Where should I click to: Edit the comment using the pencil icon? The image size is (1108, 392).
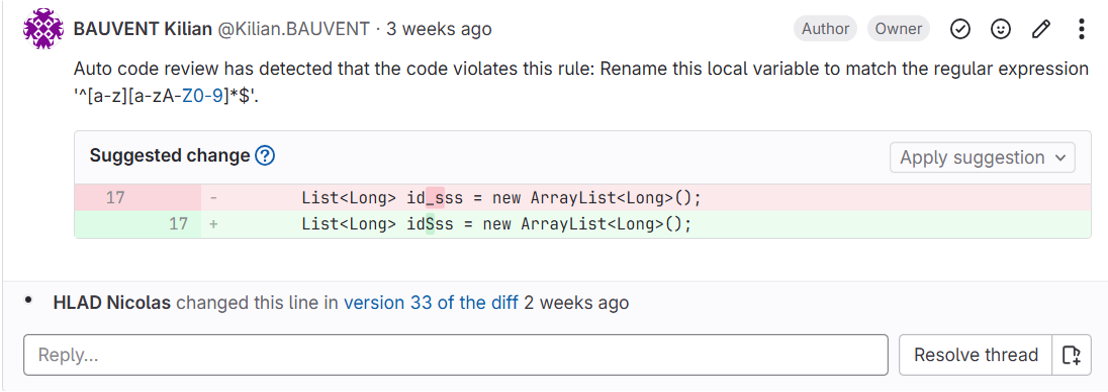click(1040, 29)
